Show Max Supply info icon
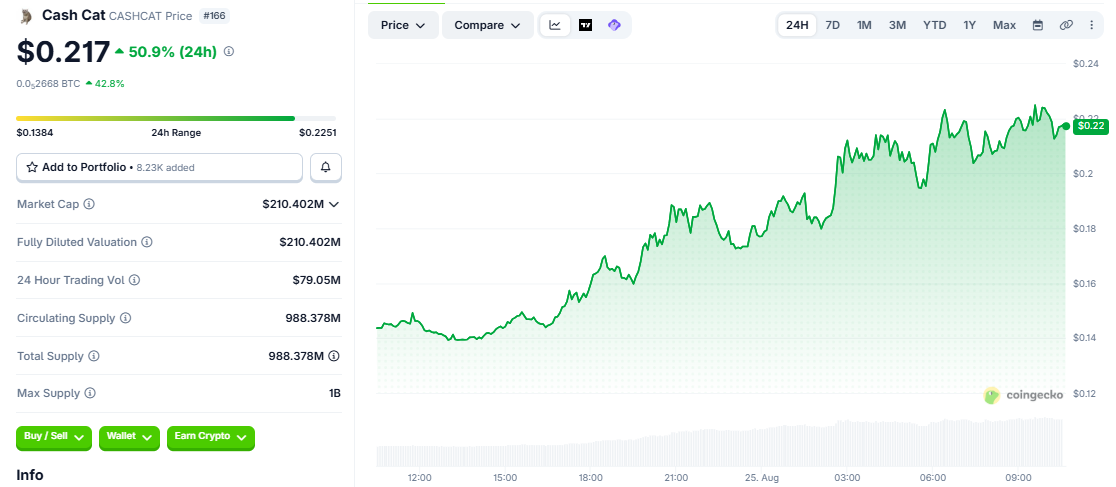1116x487 pixels. 90,393
